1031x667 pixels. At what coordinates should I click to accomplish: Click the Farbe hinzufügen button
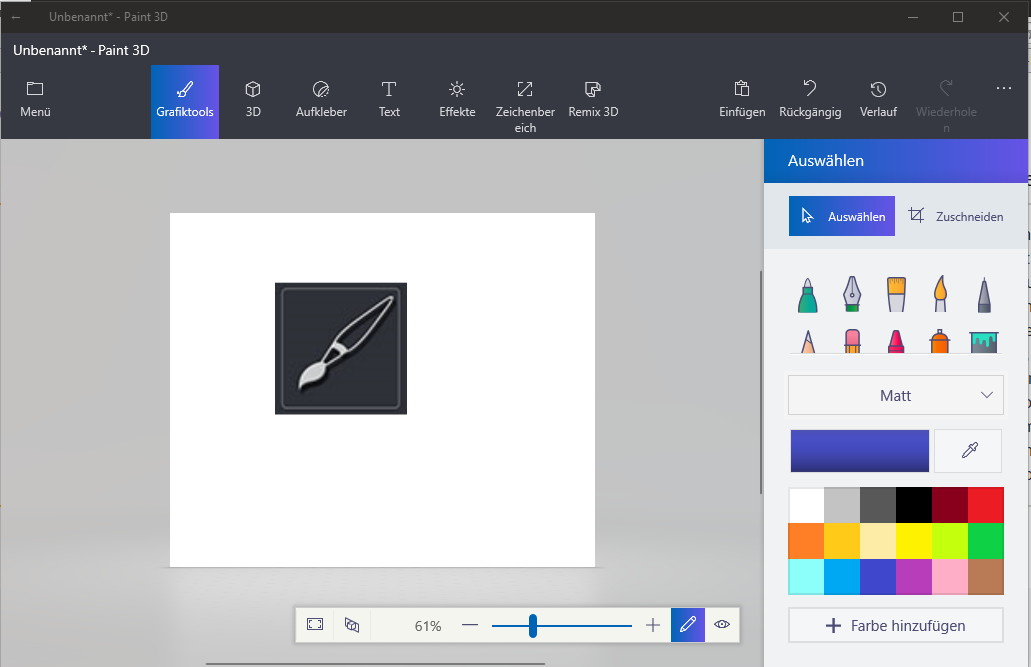pos(896,626)
